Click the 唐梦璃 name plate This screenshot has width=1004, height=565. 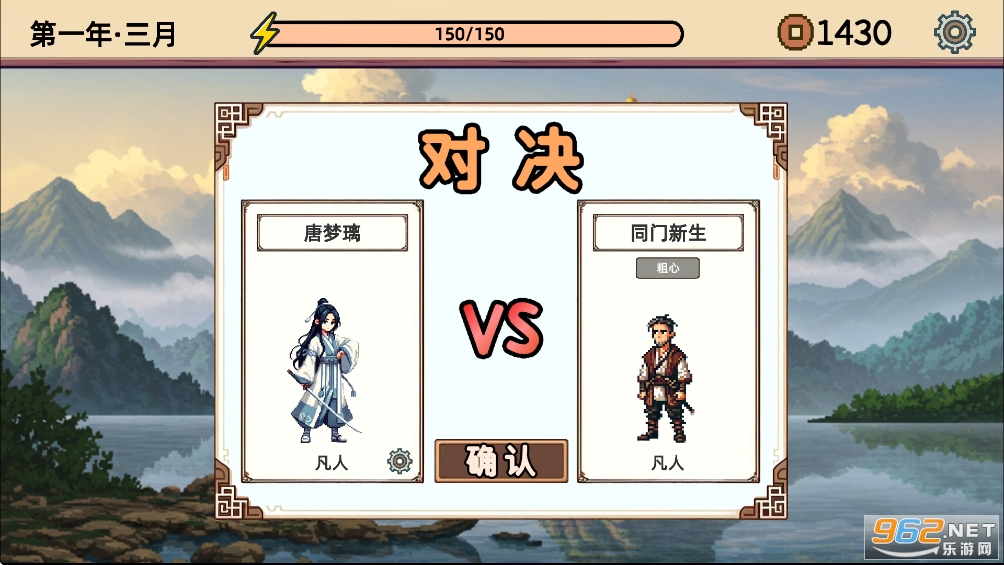pyautogui.click(x=332, y=233)
